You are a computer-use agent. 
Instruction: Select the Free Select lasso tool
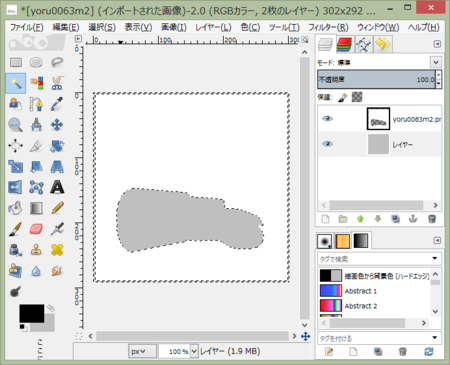click(x=57, y=62)
